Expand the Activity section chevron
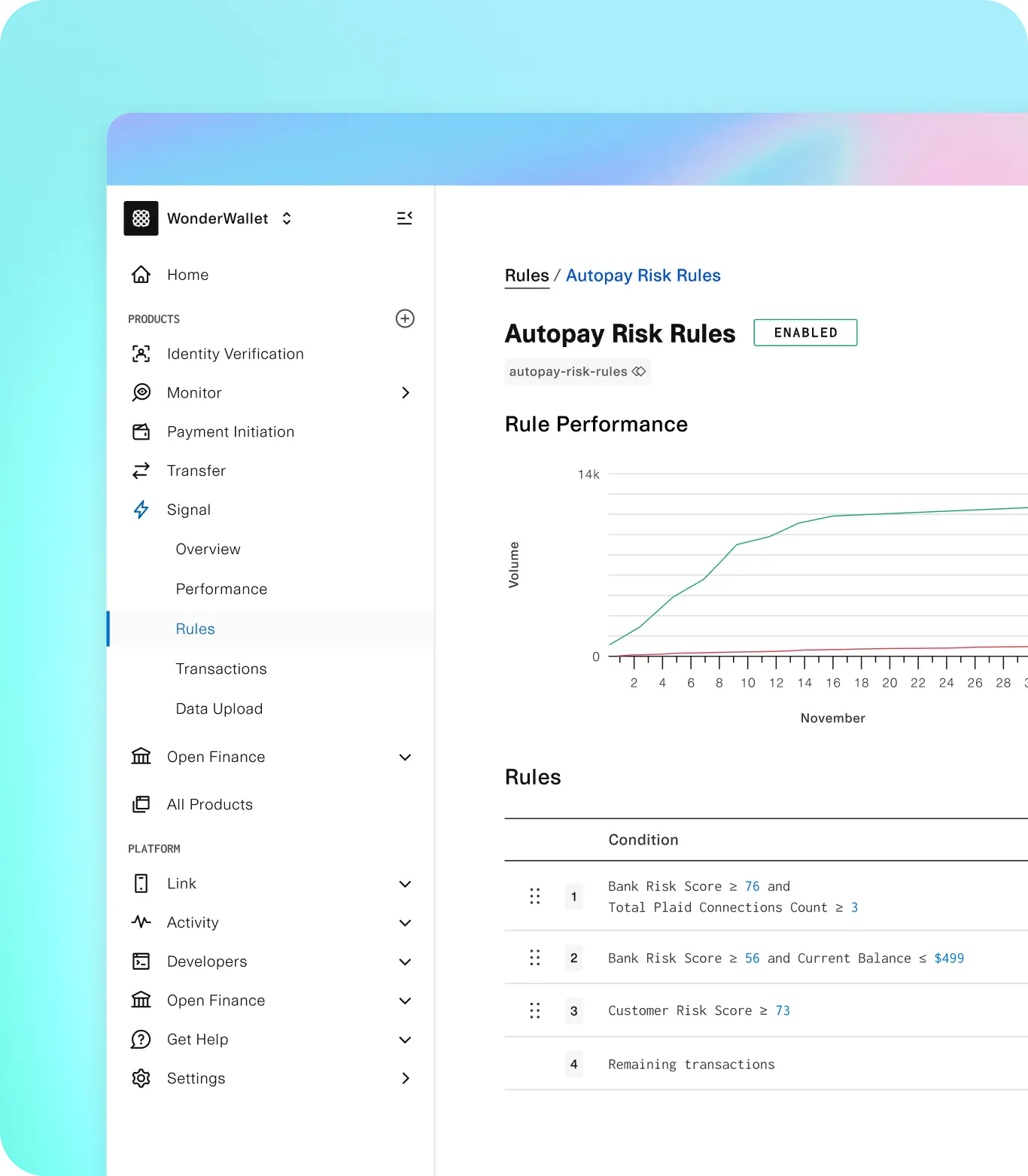 (x=405, y=922)
